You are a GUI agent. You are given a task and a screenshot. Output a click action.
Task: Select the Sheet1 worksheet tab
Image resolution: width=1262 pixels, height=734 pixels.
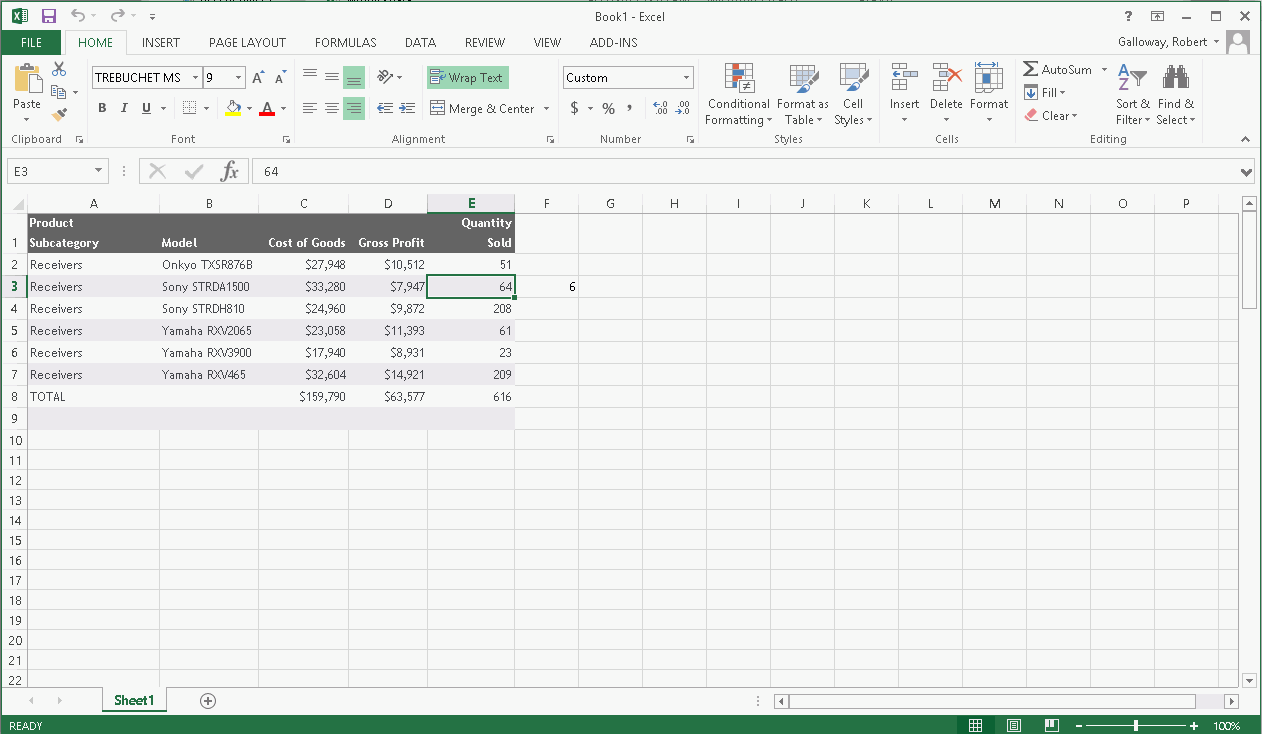[x=134, y=701]
